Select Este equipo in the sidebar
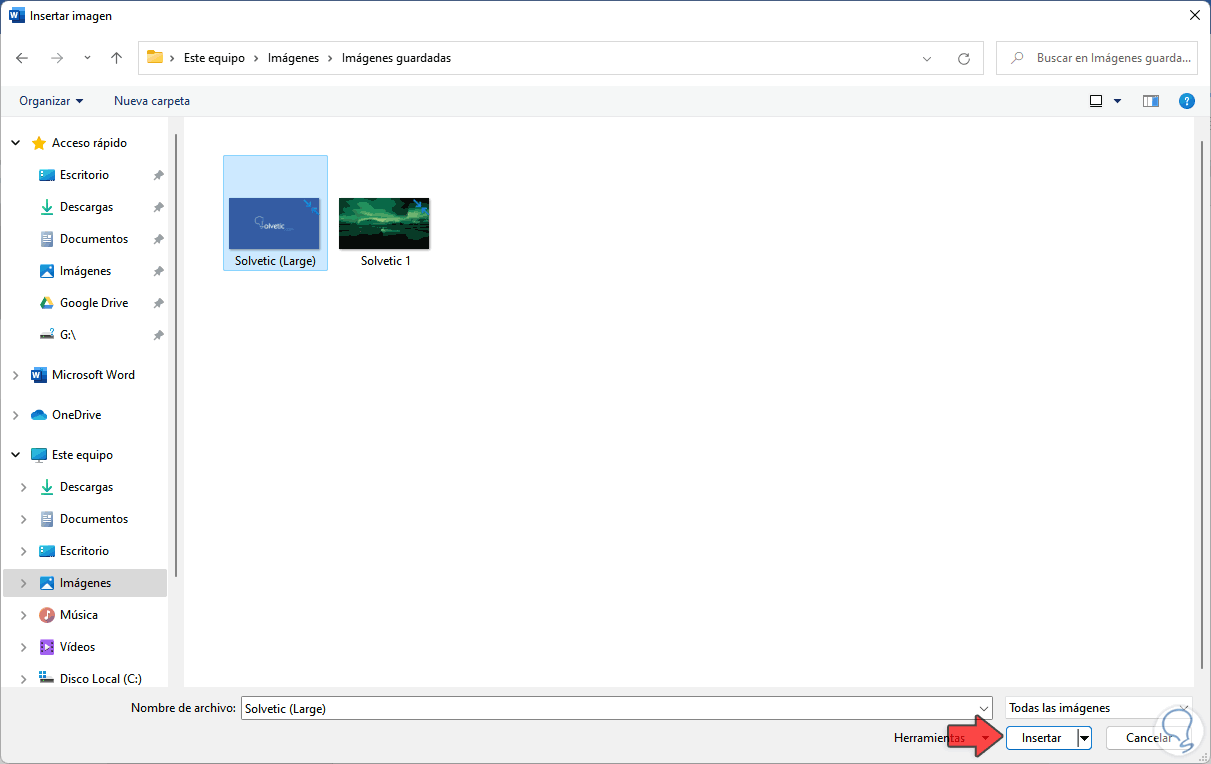Screen dimensions: 1211x764 82,455
